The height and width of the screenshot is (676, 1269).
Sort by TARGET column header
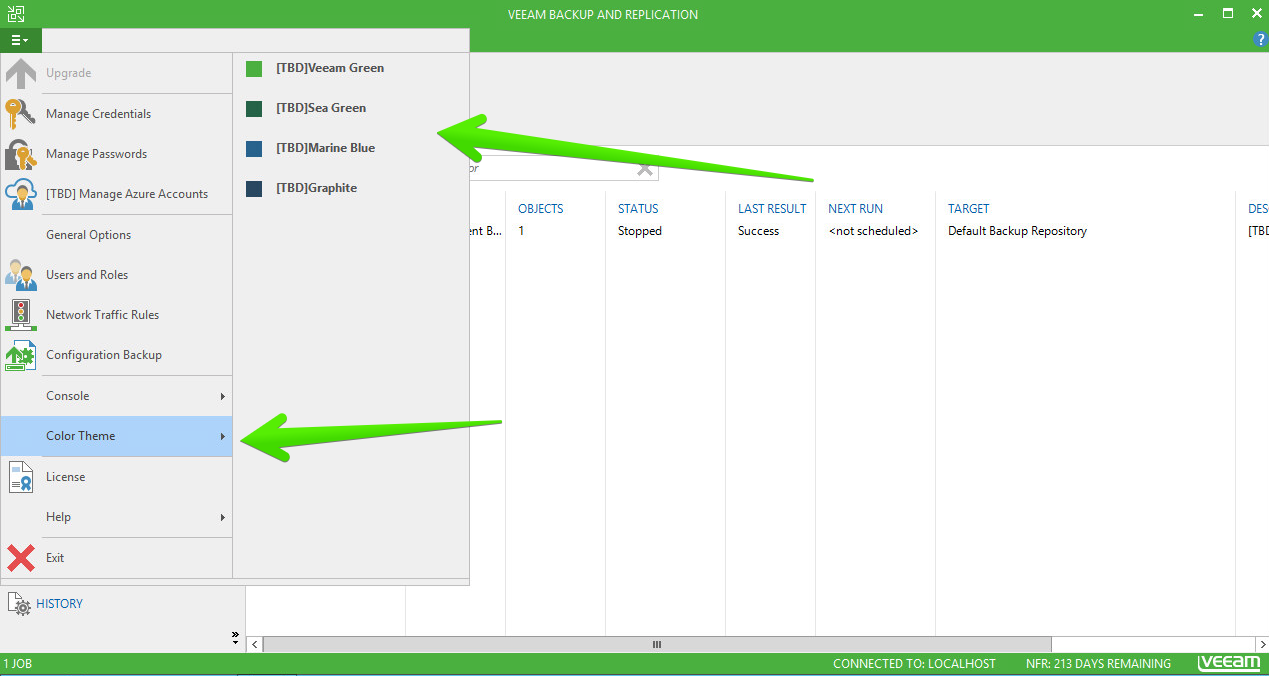coord(969,209)
